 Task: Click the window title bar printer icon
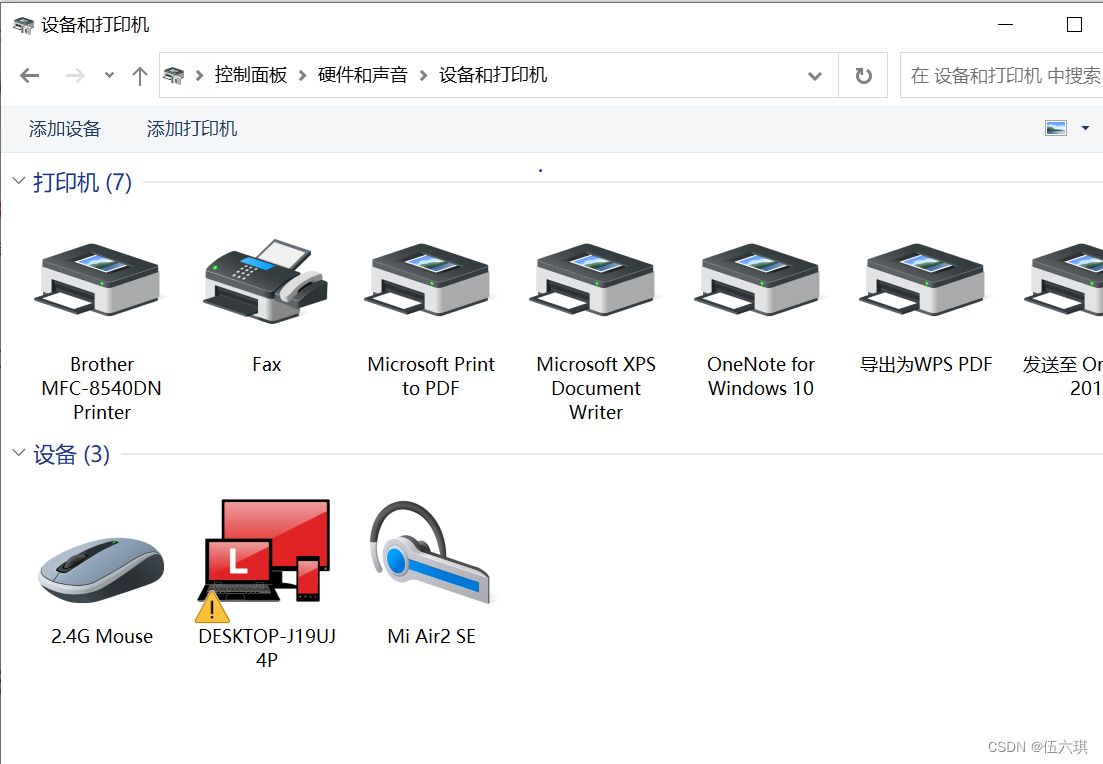click(23, 25)
